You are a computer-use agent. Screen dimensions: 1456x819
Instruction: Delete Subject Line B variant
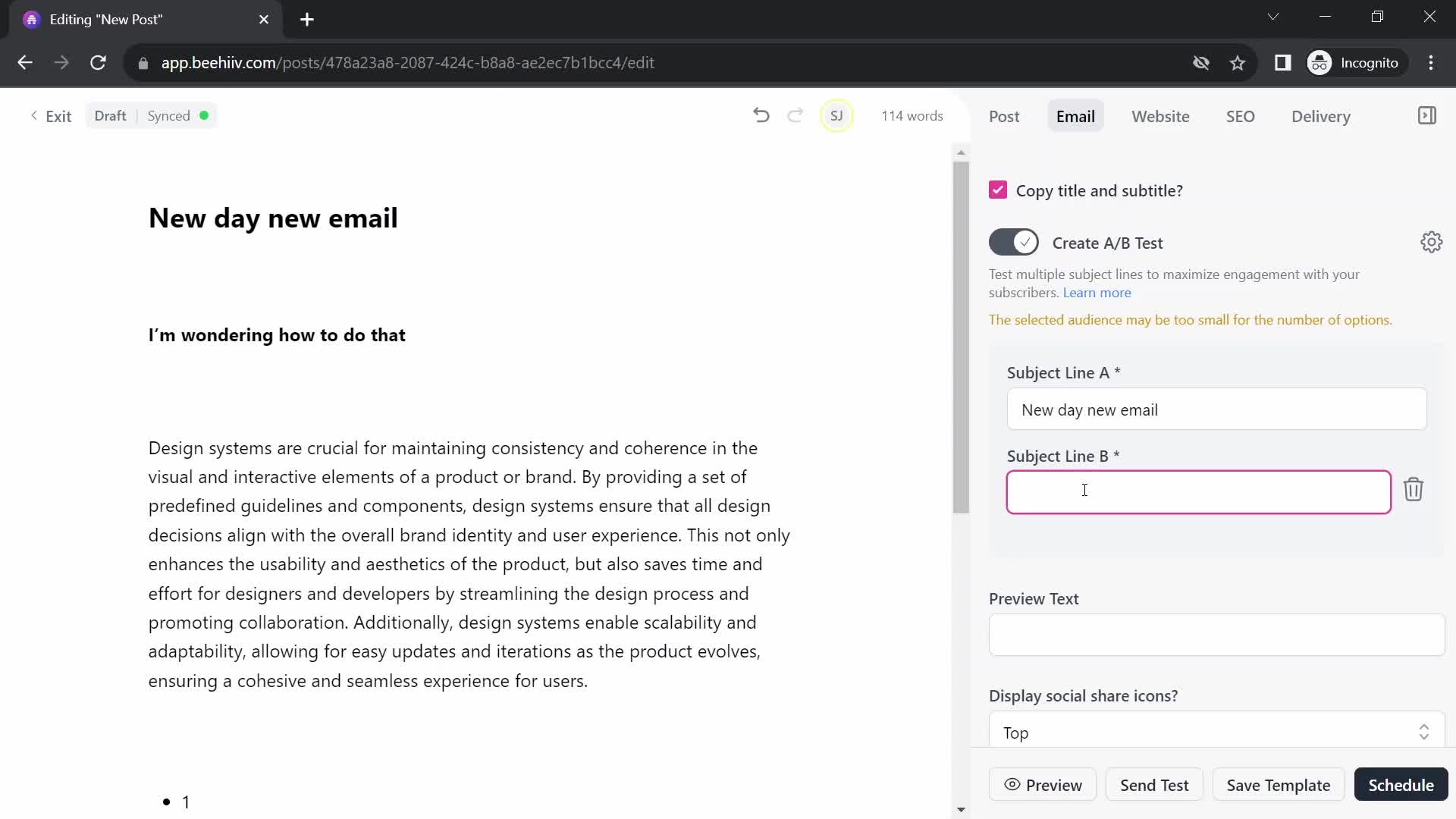coord(1414,490)
